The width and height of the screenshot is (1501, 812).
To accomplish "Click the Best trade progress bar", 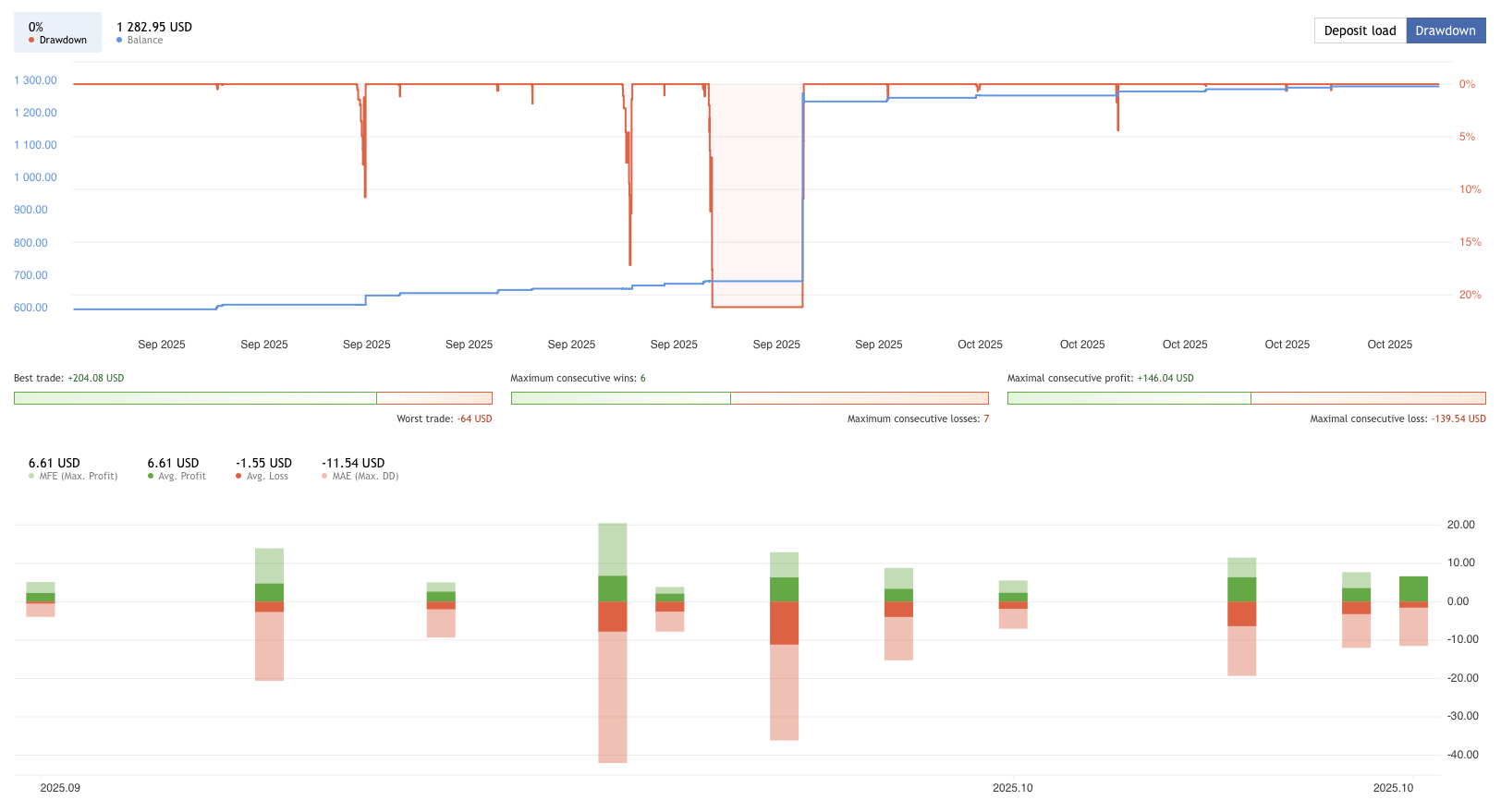I will click(252, 398).
